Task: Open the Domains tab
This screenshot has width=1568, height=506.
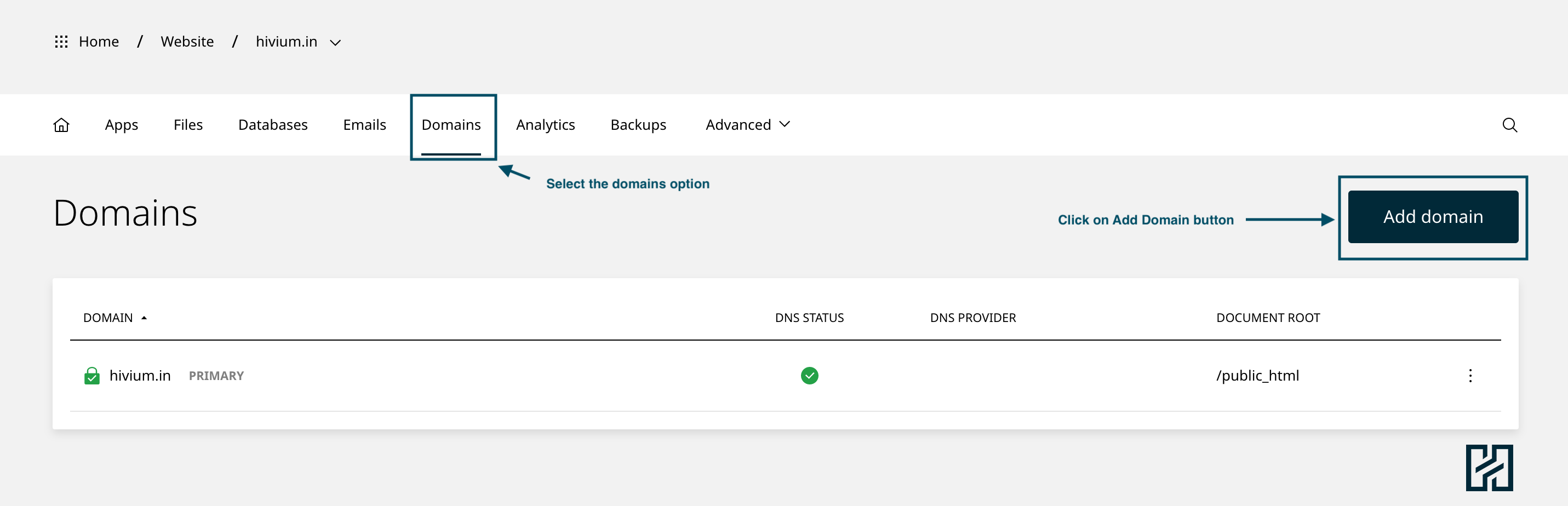Action: tap(451, 125)
